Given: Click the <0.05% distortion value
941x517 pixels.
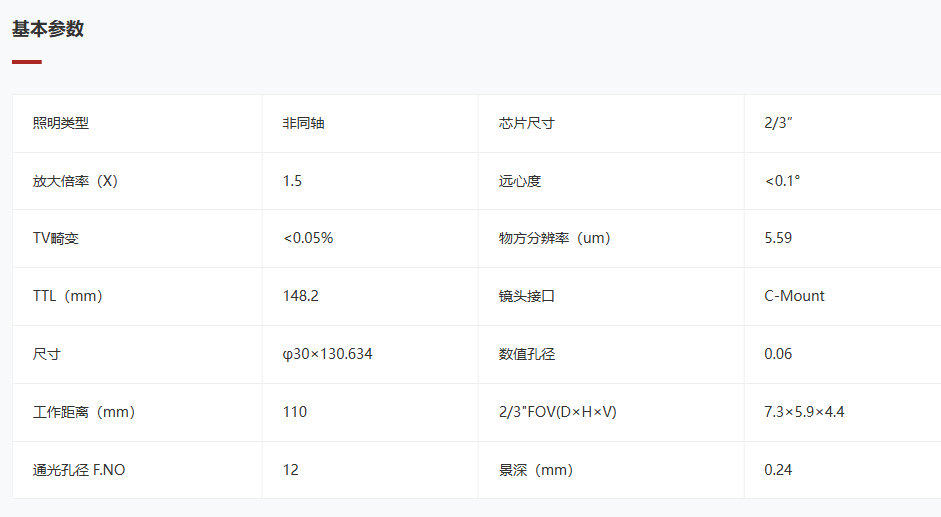Looking at the screenshot, I should 308,238.
